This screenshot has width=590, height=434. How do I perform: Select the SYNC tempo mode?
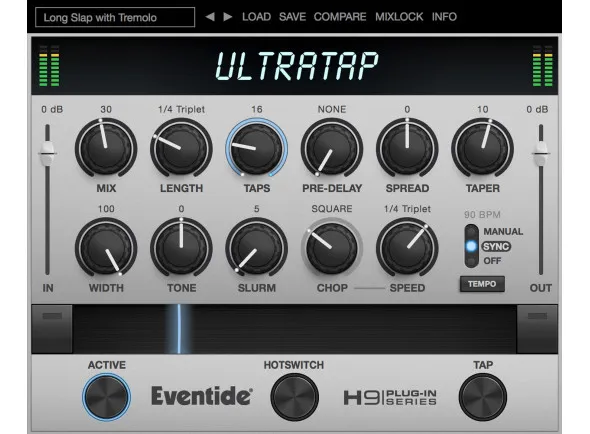(x=496, y=247)
